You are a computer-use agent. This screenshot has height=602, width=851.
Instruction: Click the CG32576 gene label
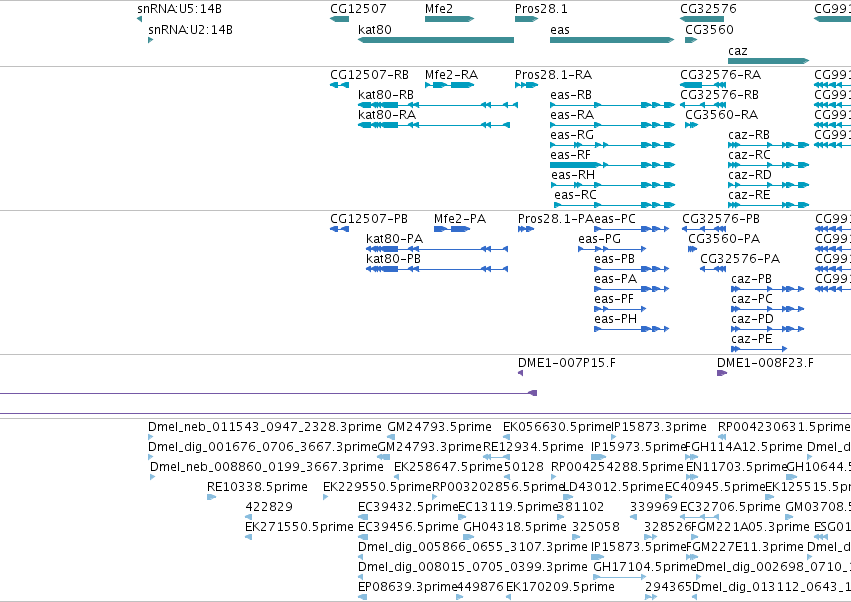pos(708,9)
